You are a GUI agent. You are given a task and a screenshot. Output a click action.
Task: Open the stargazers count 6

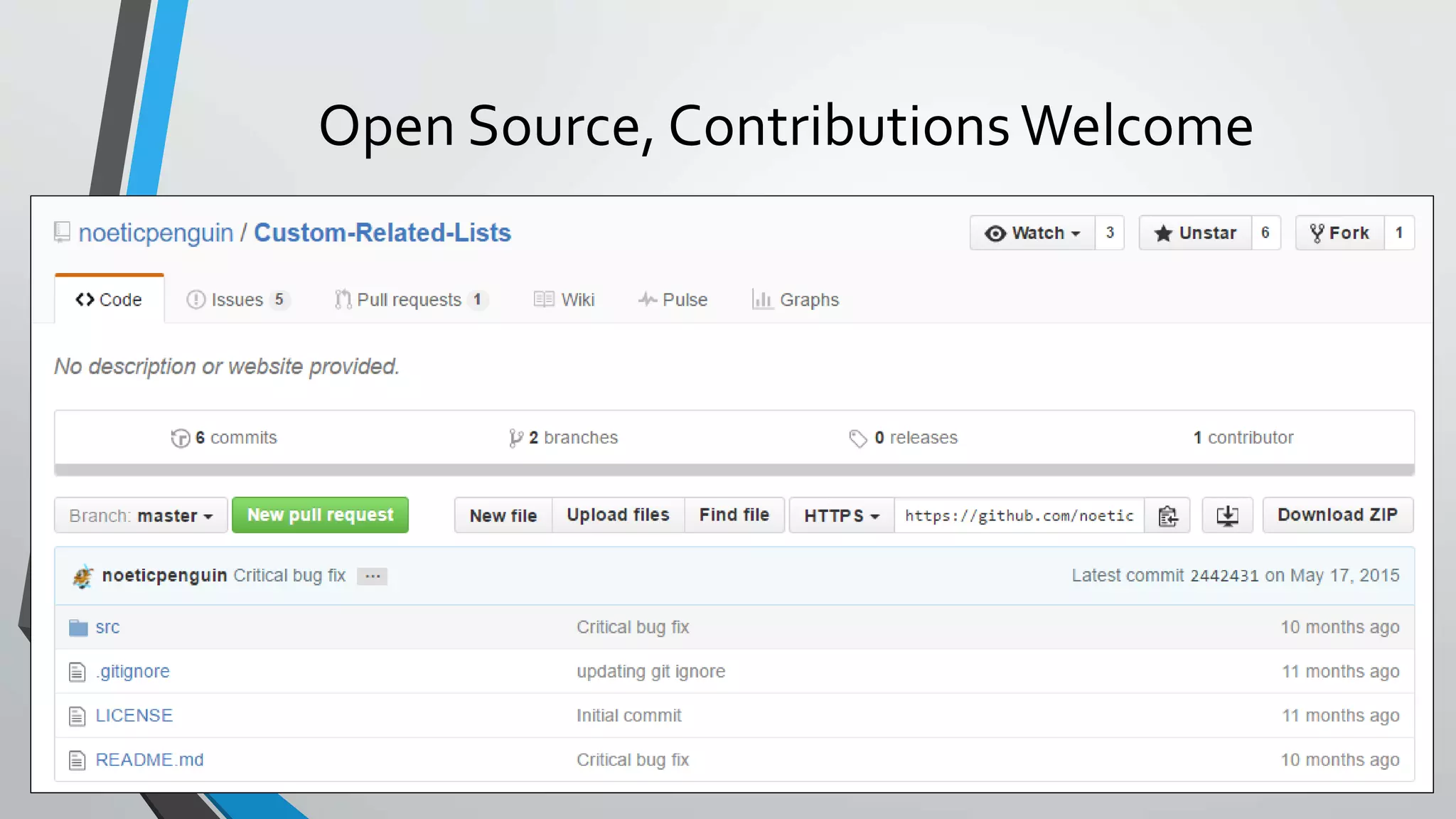pyautogui.click(x=1265, y=233)
